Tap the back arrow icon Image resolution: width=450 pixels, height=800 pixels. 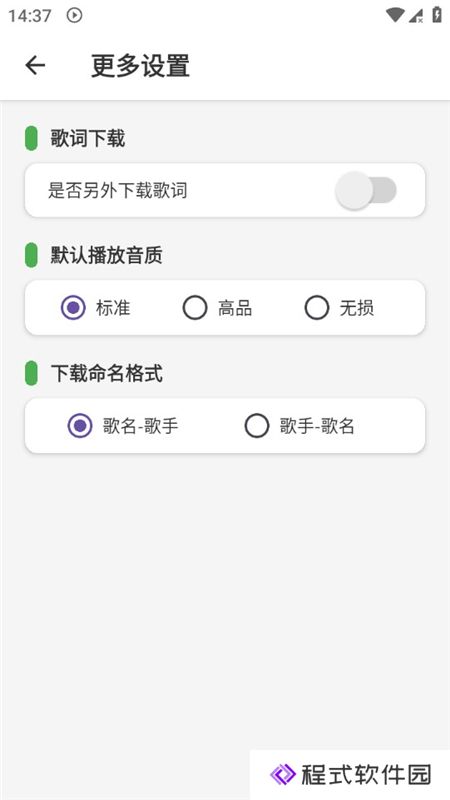point(35,65)
